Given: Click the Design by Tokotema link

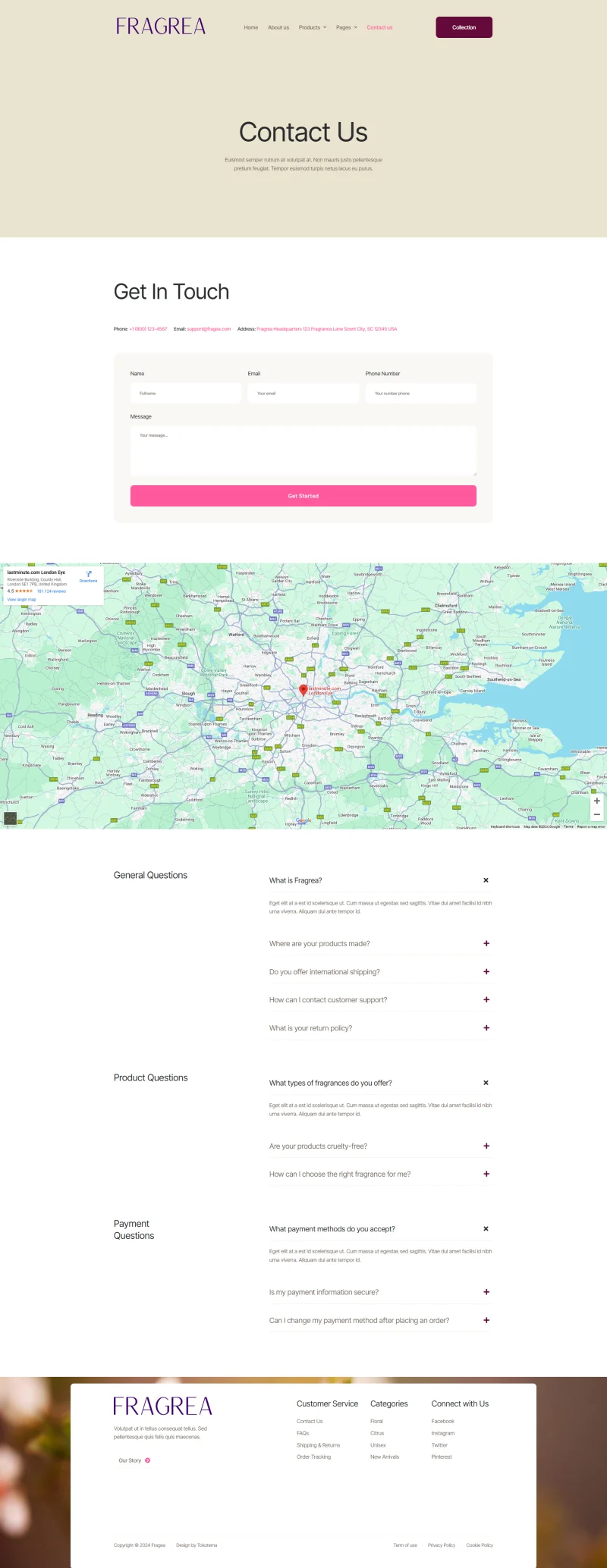Looking at the screenshot, I should click(197, 1545).
